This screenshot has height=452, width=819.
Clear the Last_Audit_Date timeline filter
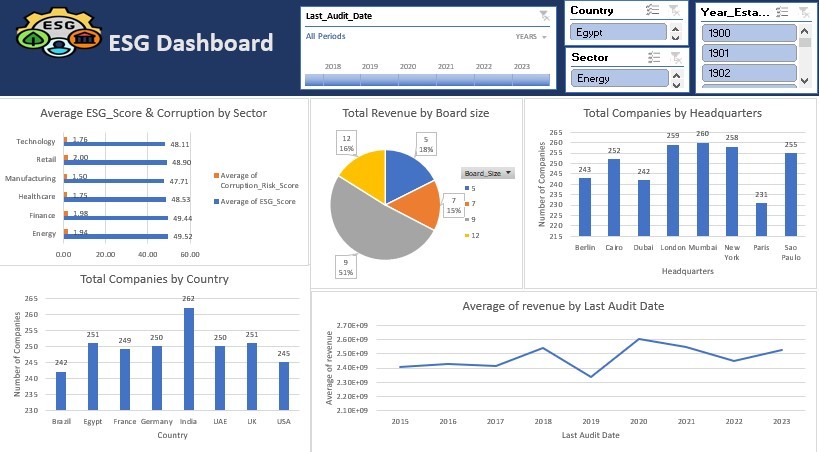click(x=544, y=16)
